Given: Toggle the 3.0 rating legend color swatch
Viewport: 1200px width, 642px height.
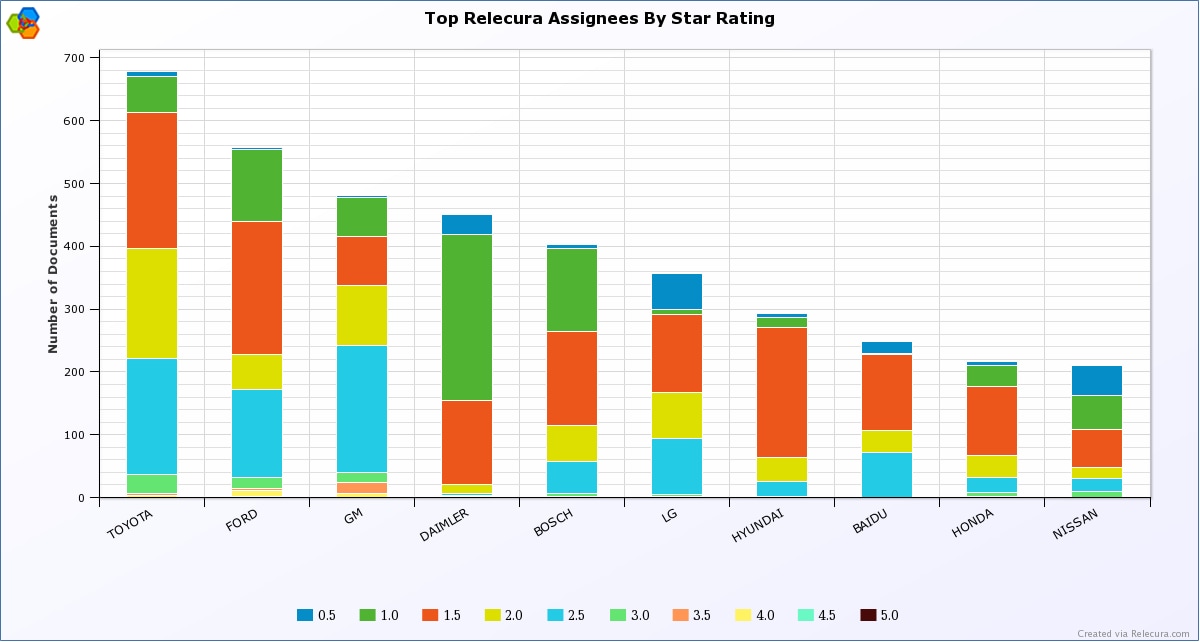Looking at the screenshot, I should pos(619,615).
